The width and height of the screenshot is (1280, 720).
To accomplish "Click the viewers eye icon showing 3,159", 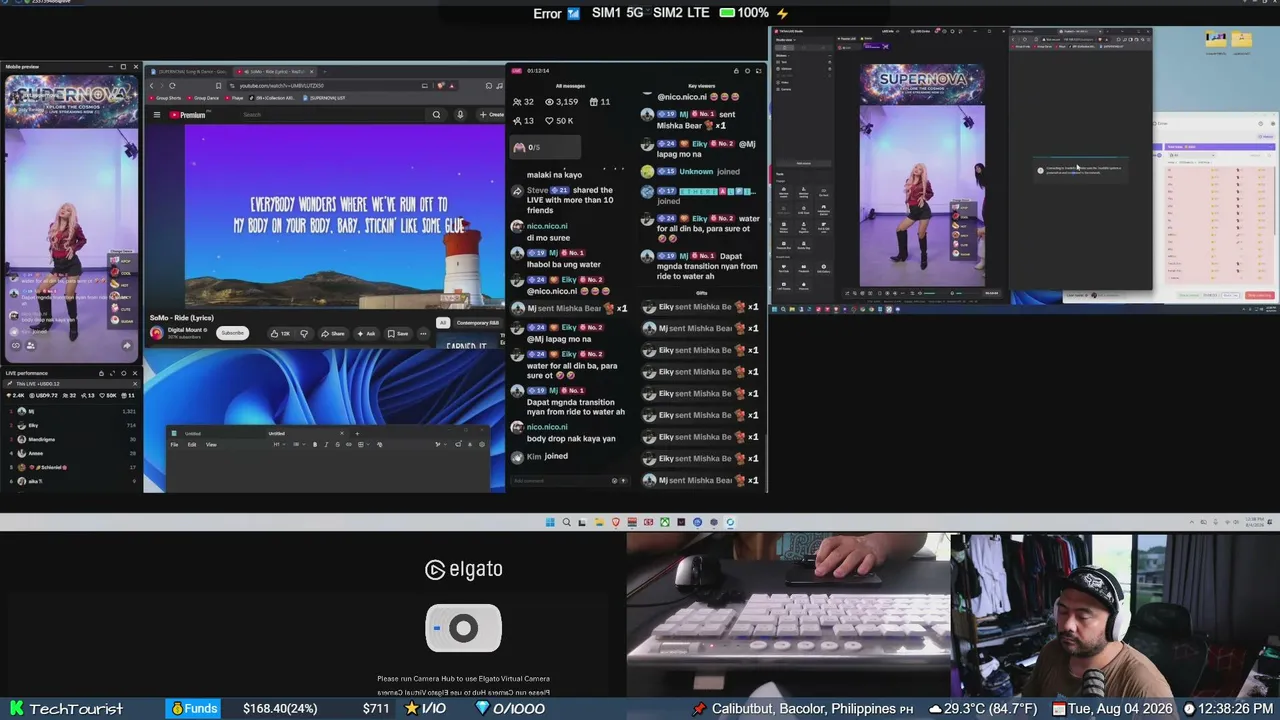I will click(x=549, y=102).
